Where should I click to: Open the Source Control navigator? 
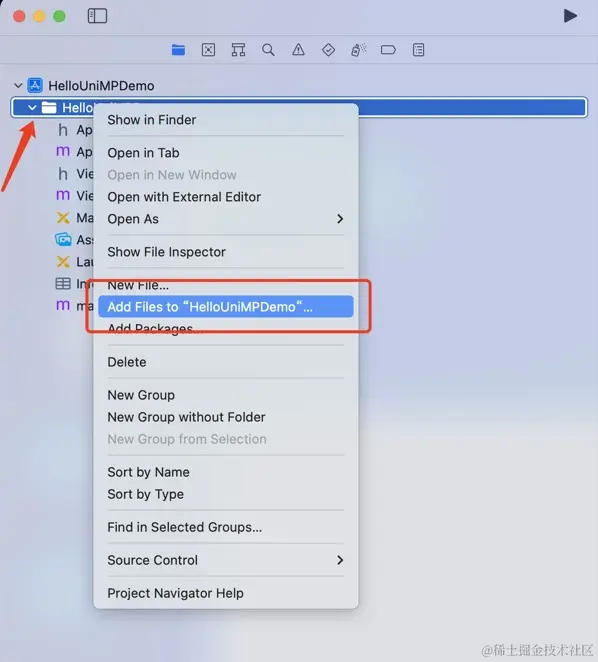tap(208, 50)
